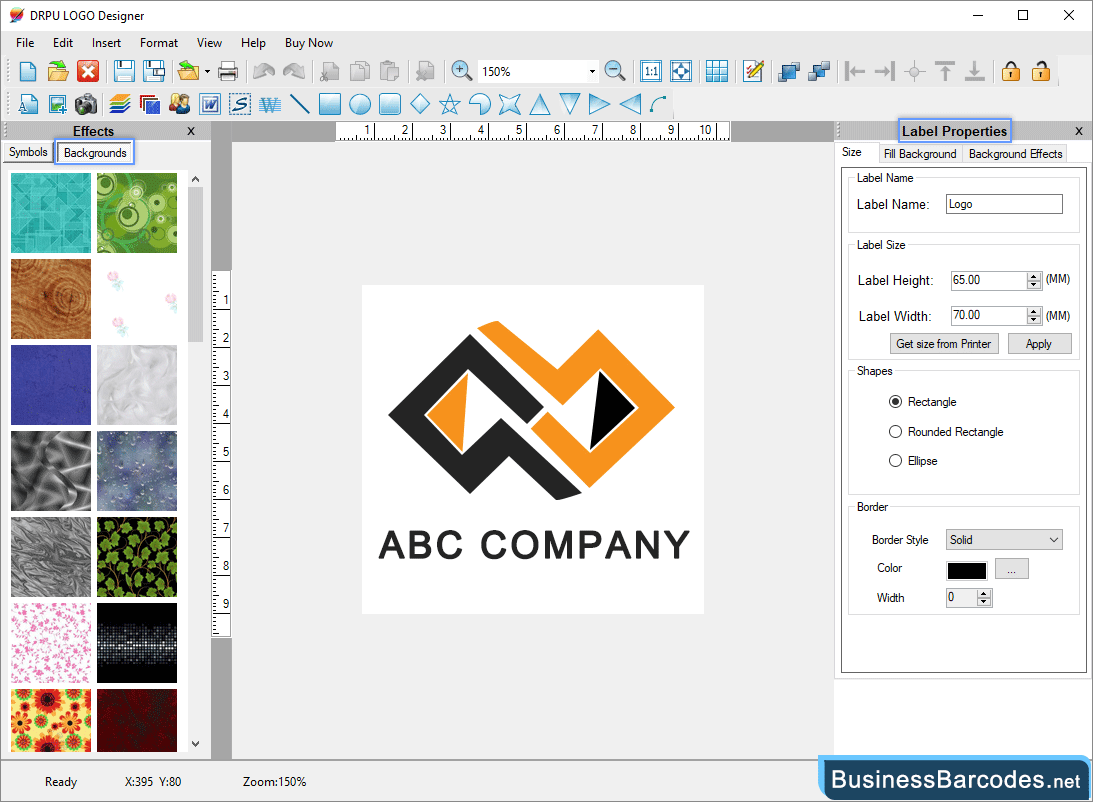Switch to the Backgrounds tab
This screenshot has width=1093, height=802.
click(x=95, y=153)
